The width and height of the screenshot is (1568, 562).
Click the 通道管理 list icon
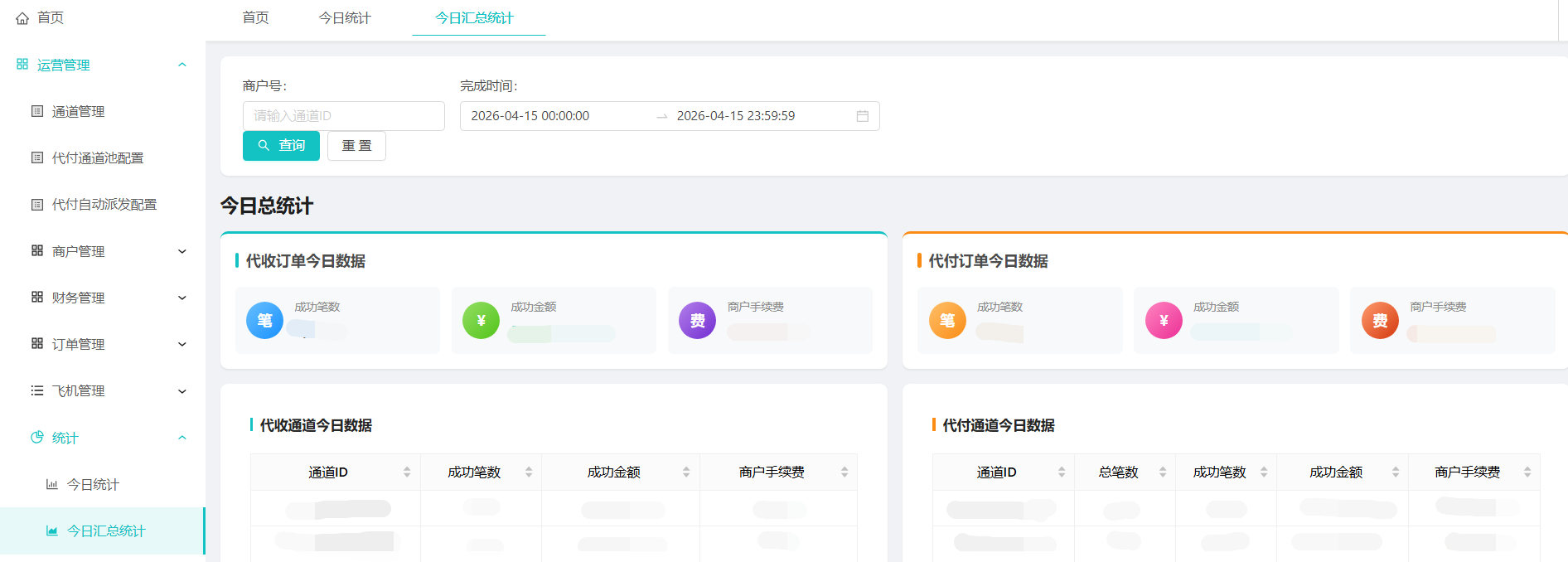pyautogui.click(x=37, y=111)
